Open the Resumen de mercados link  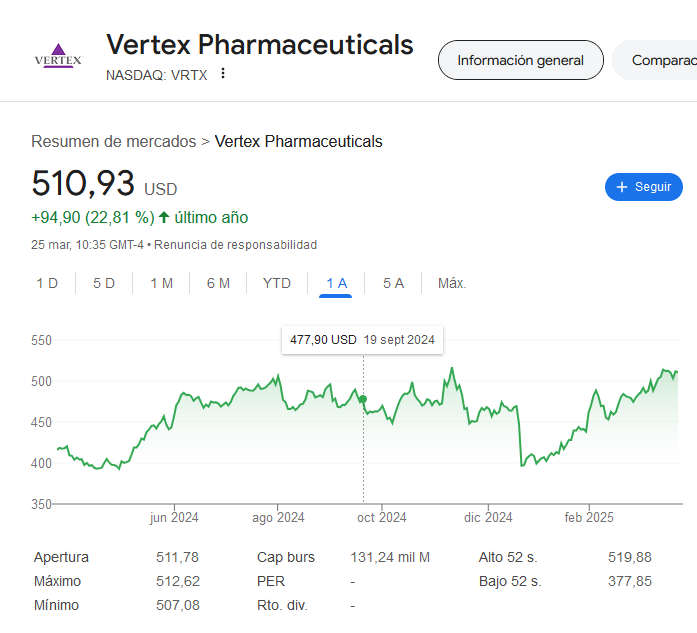[x=114, y=141]
